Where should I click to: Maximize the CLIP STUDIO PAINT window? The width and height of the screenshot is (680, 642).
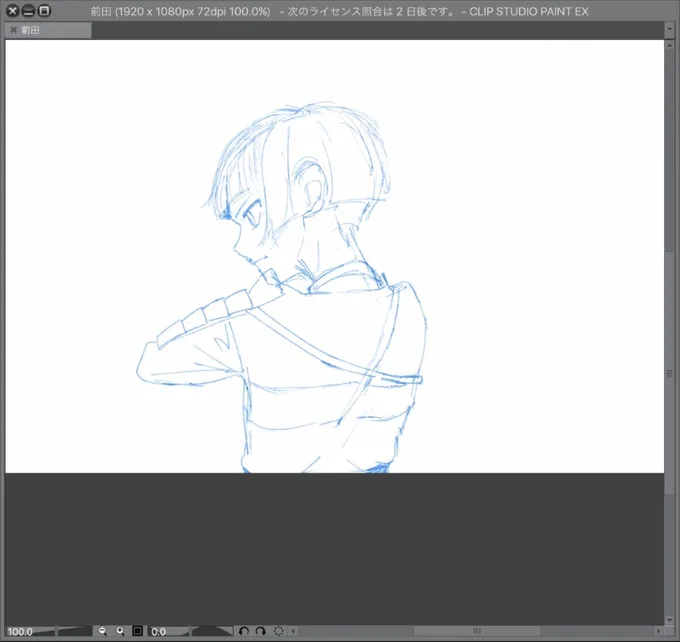[44, 10]
